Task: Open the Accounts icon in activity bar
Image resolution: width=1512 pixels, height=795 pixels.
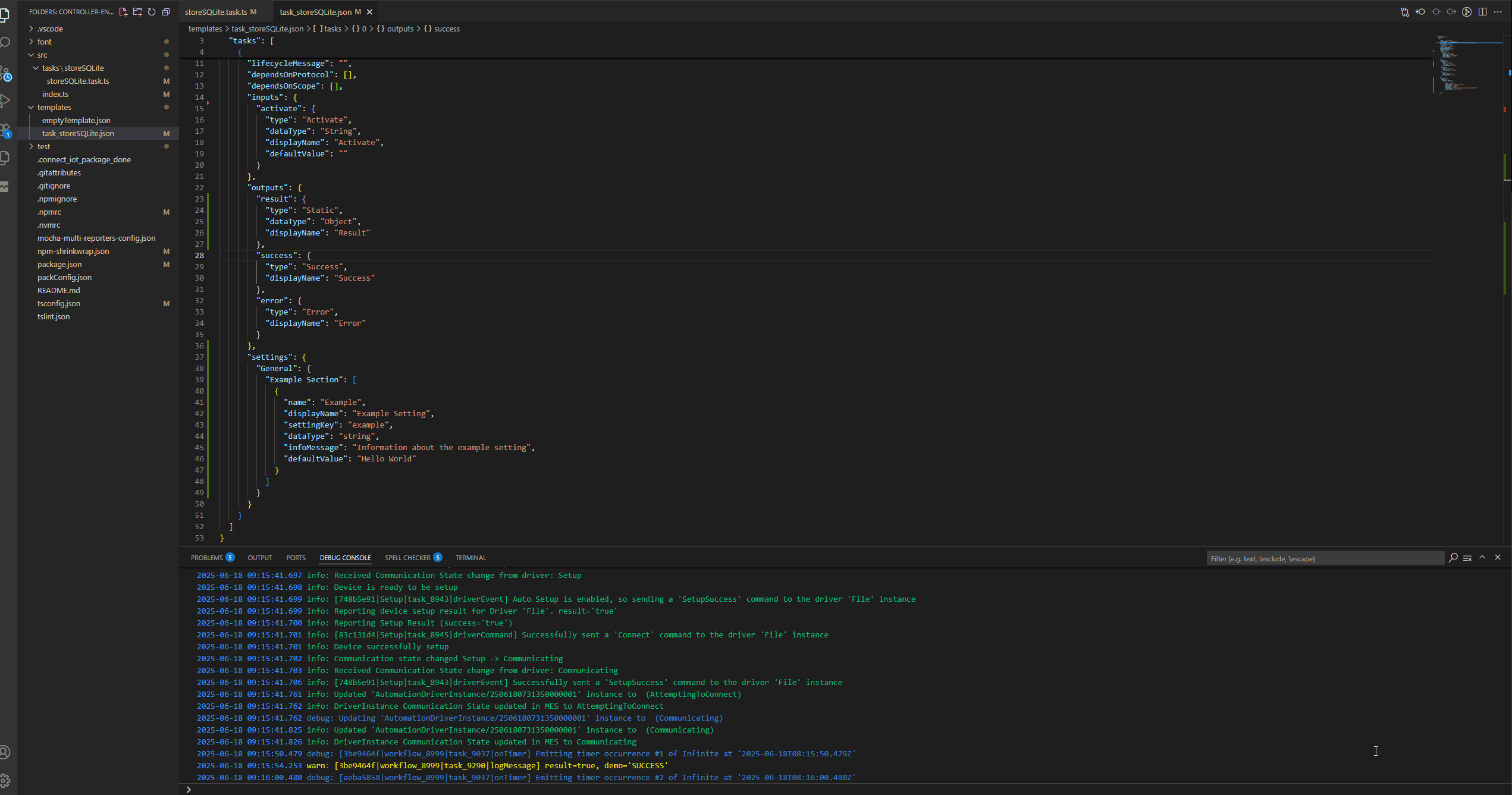Action: [x=5, y=752]
